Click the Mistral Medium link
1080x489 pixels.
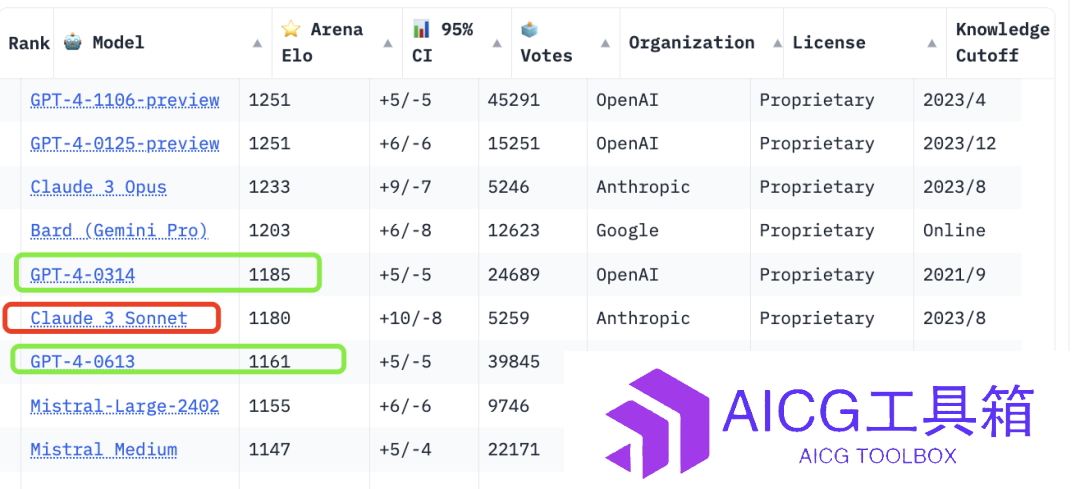104,450
